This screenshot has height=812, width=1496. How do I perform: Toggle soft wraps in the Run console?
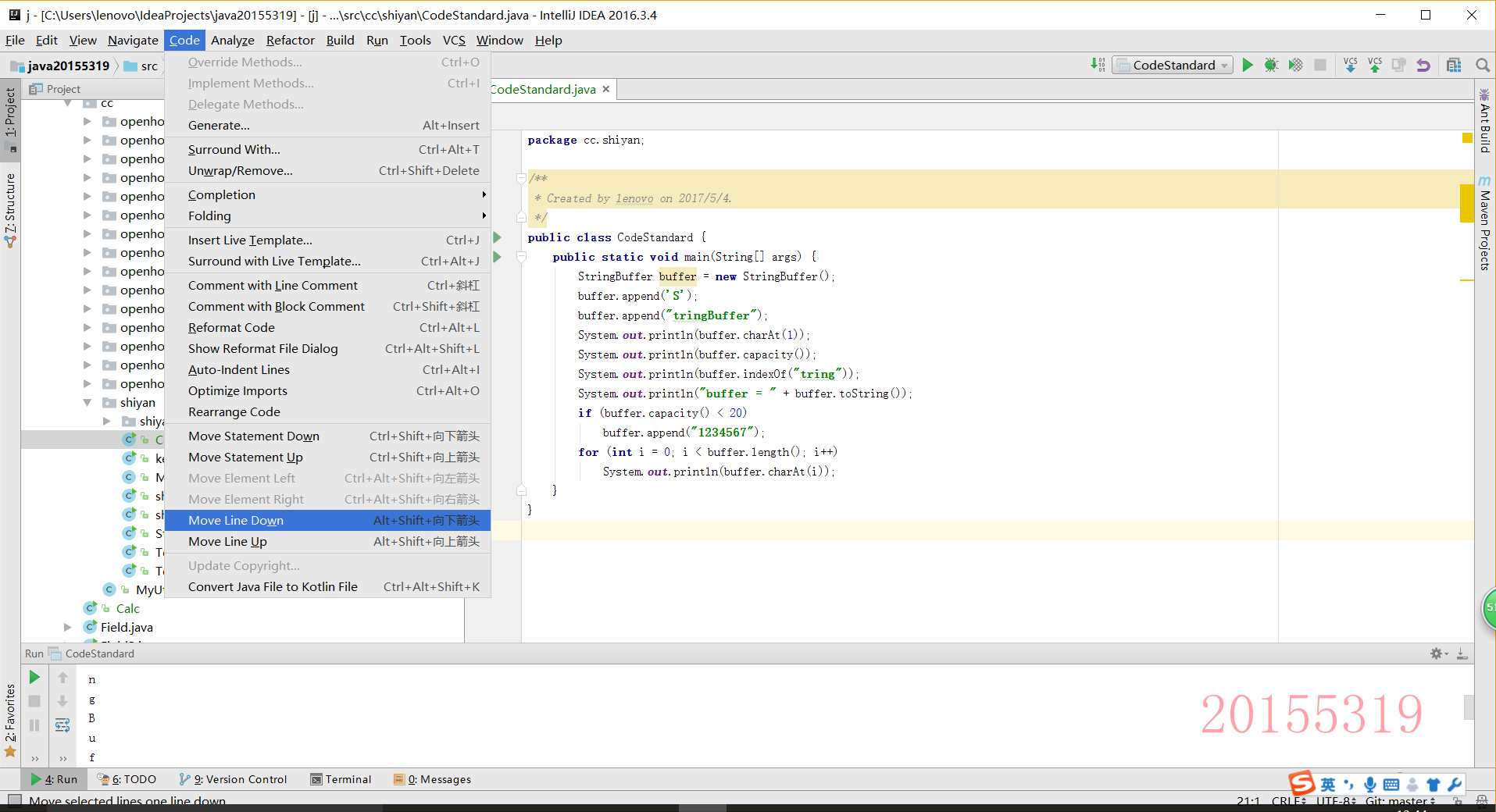click(x=62, y=725)
